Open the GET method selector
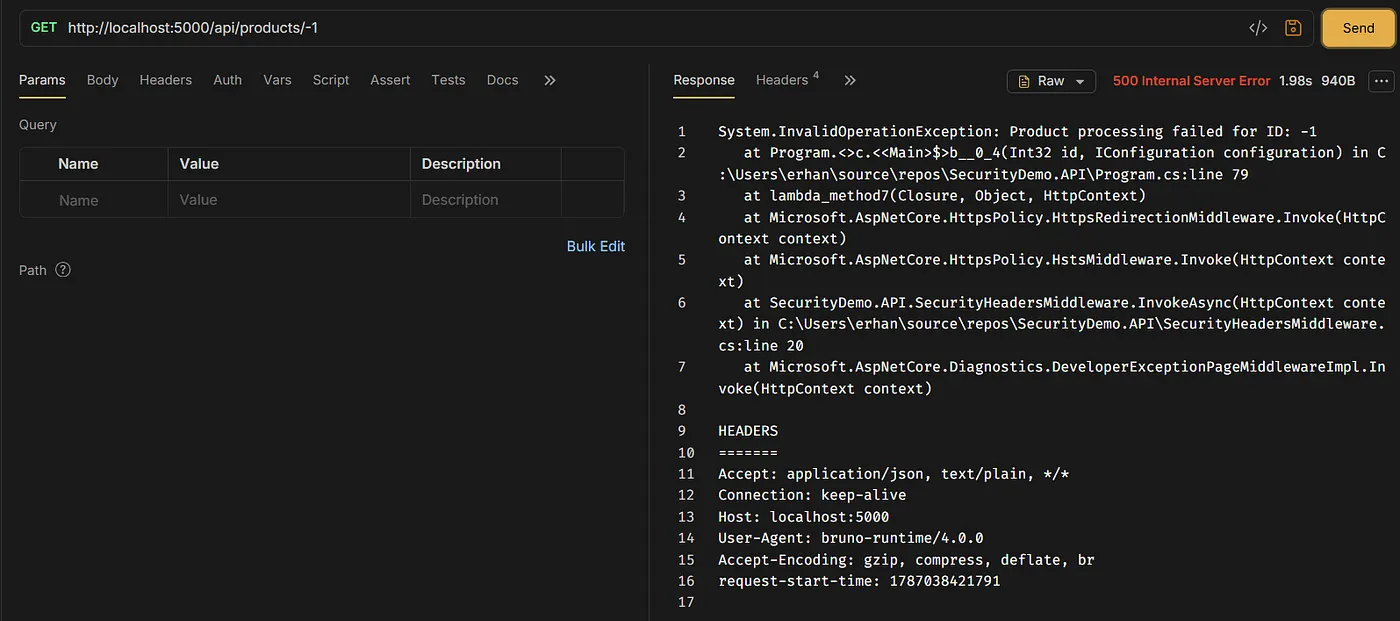This screenshot has width=1400, height=621. (44, 28)
